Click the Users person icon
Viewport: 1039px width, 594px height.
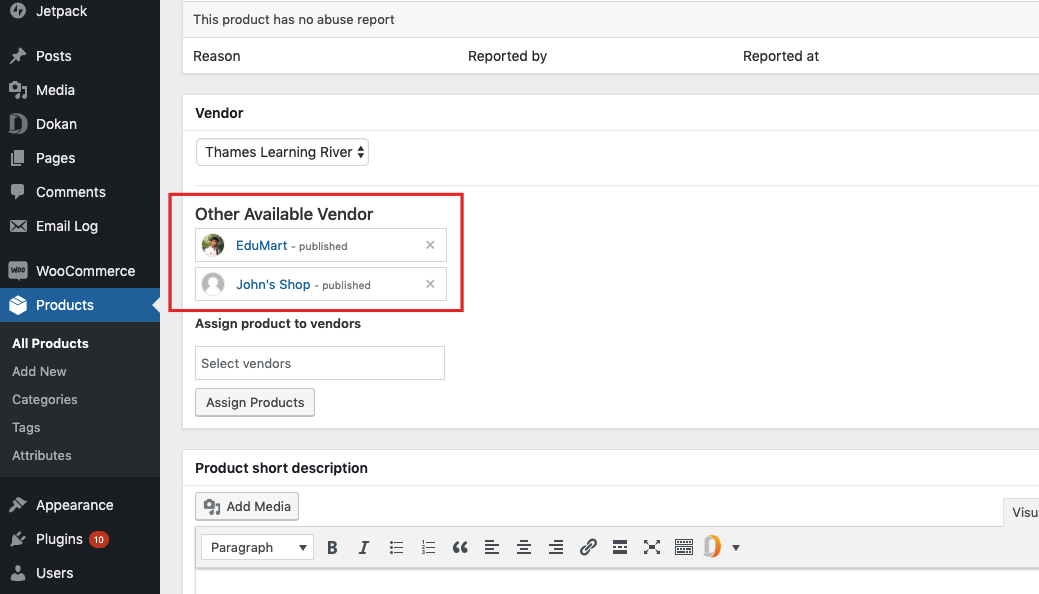click(18, 573)
